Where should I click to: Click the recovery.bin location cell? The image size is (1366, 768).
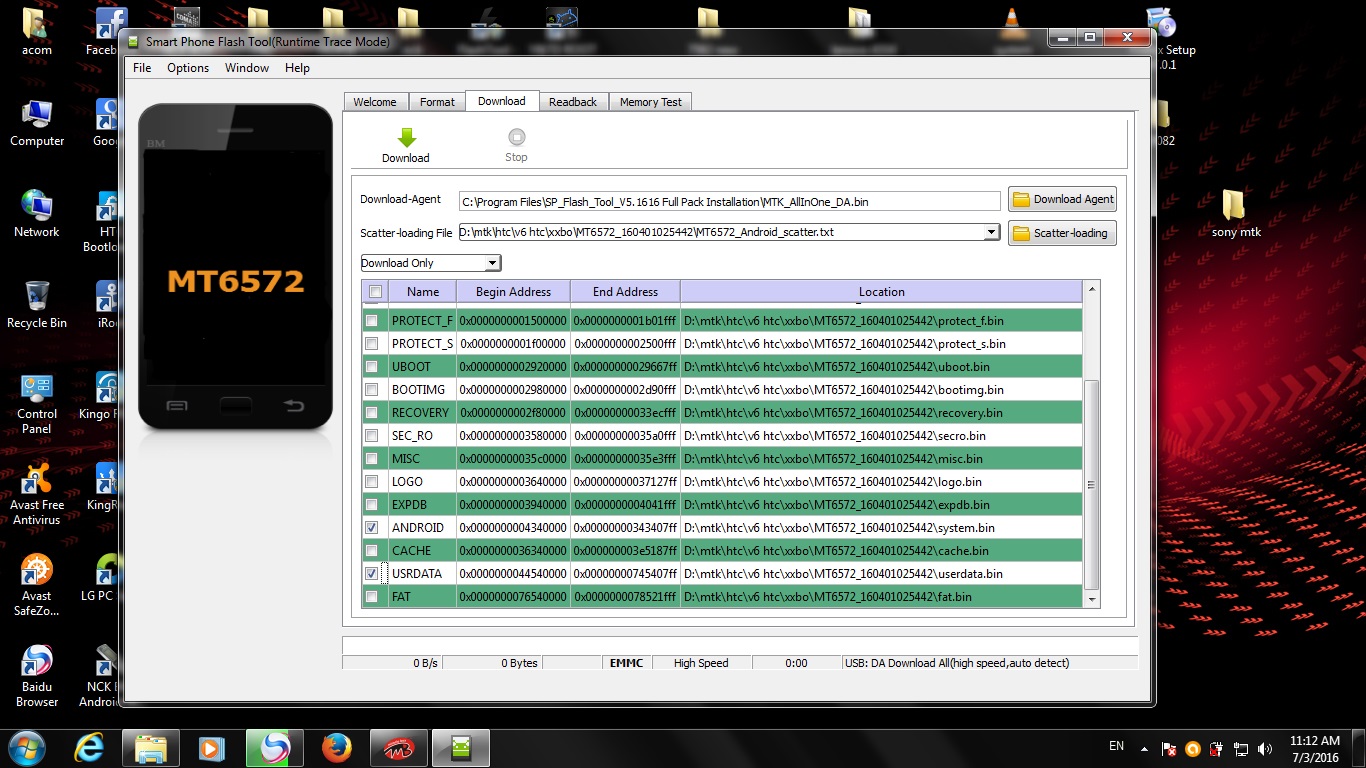coord(881,413)
